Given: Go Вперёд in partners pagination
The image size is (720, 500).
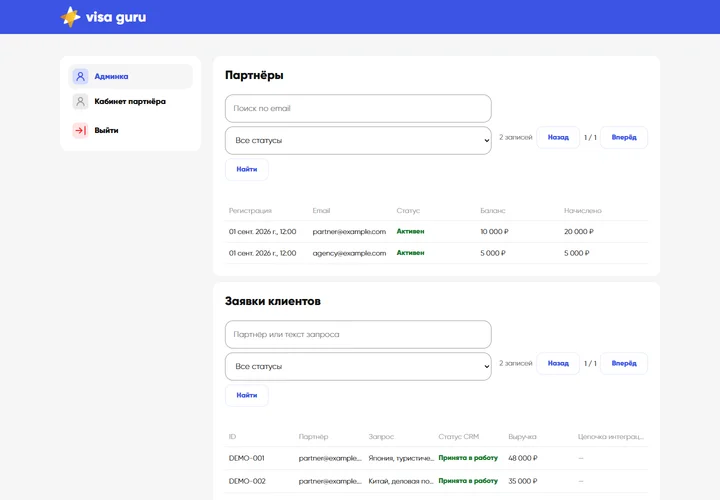Looking at the screenshot, I should click(x=624, y=137).
